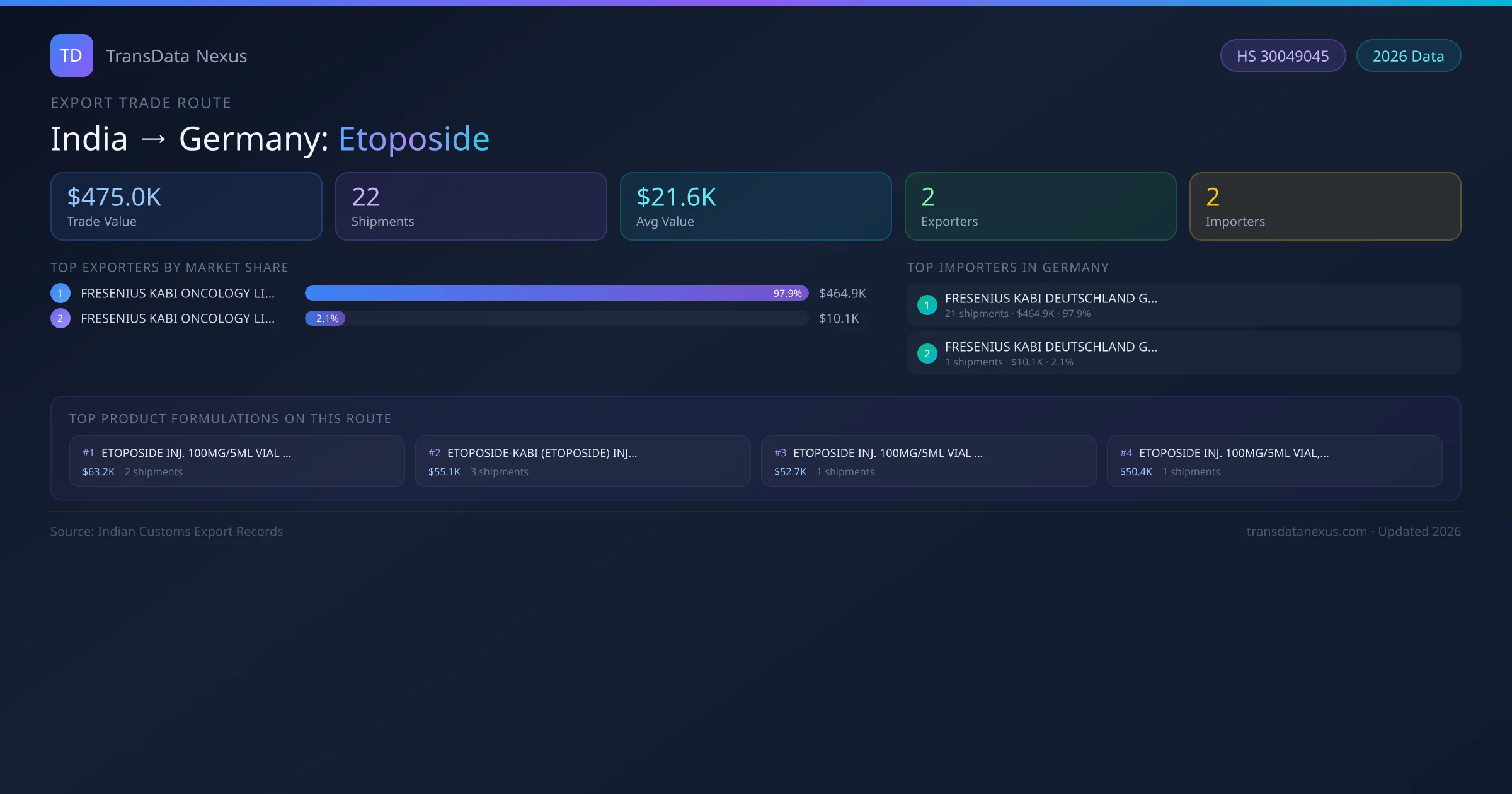Click the green rank 1 importer badge
1512x794 pixels.
click(927, 305)
